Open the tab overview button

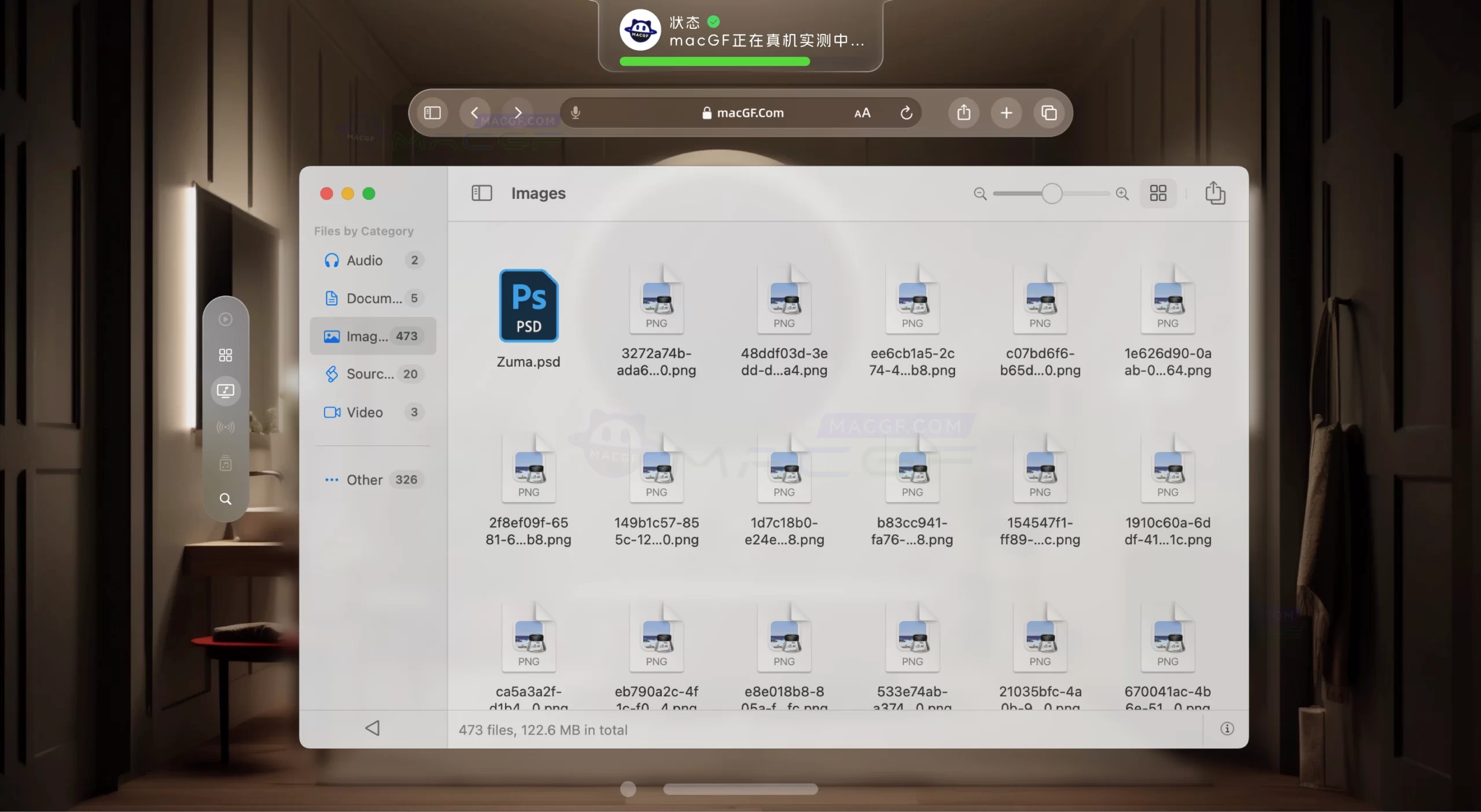point(1049,112)
